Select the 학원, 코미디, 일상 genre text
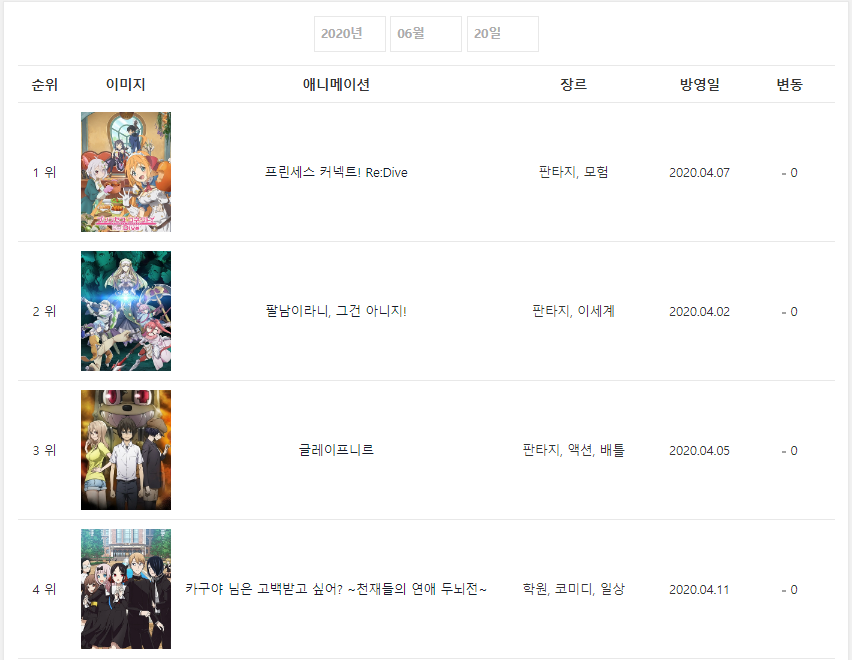Viewport: 852px width, 660px height. (x=573, y=589)
